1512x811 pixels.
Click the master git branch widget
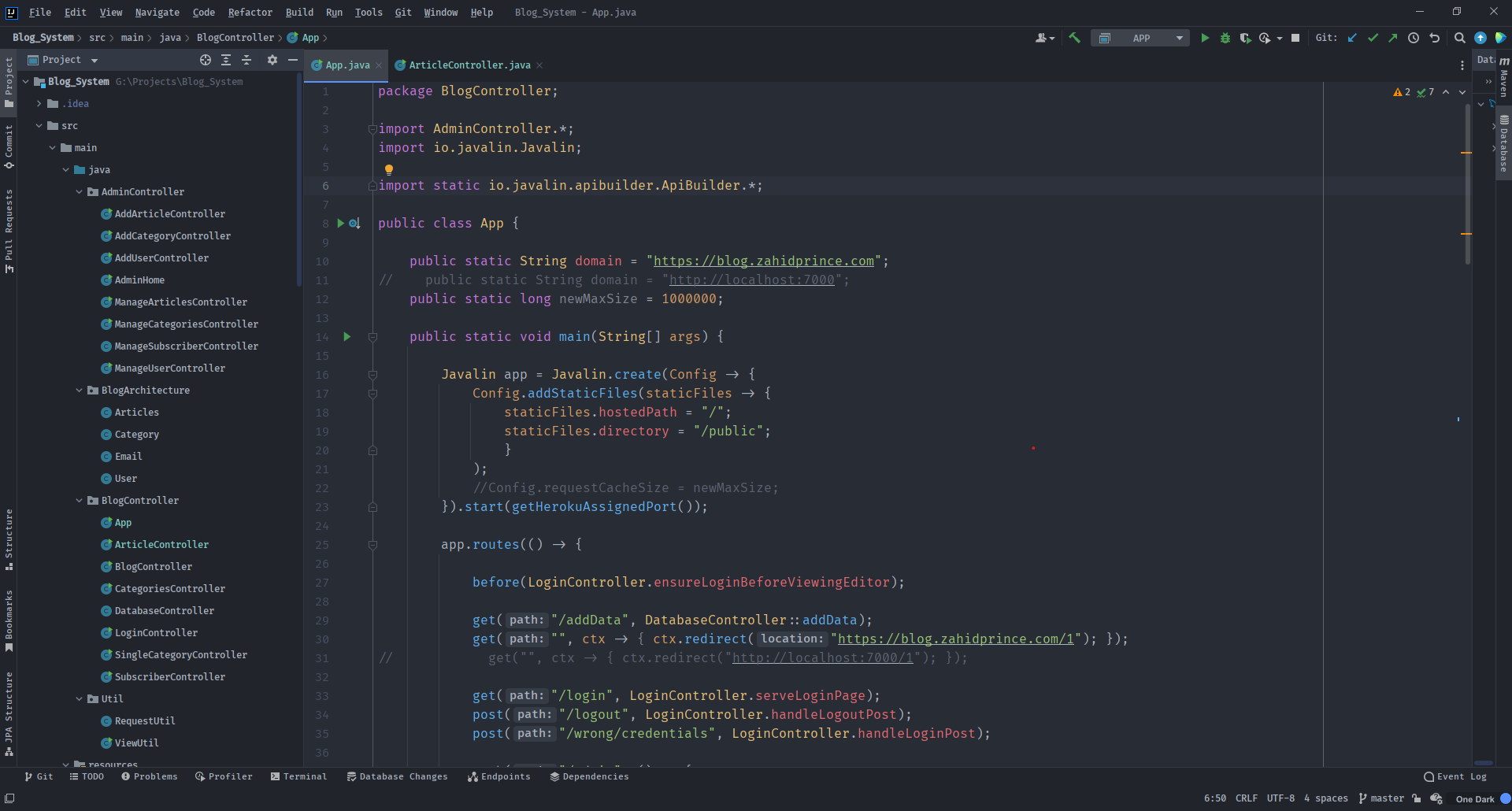tap(1381, 798)
